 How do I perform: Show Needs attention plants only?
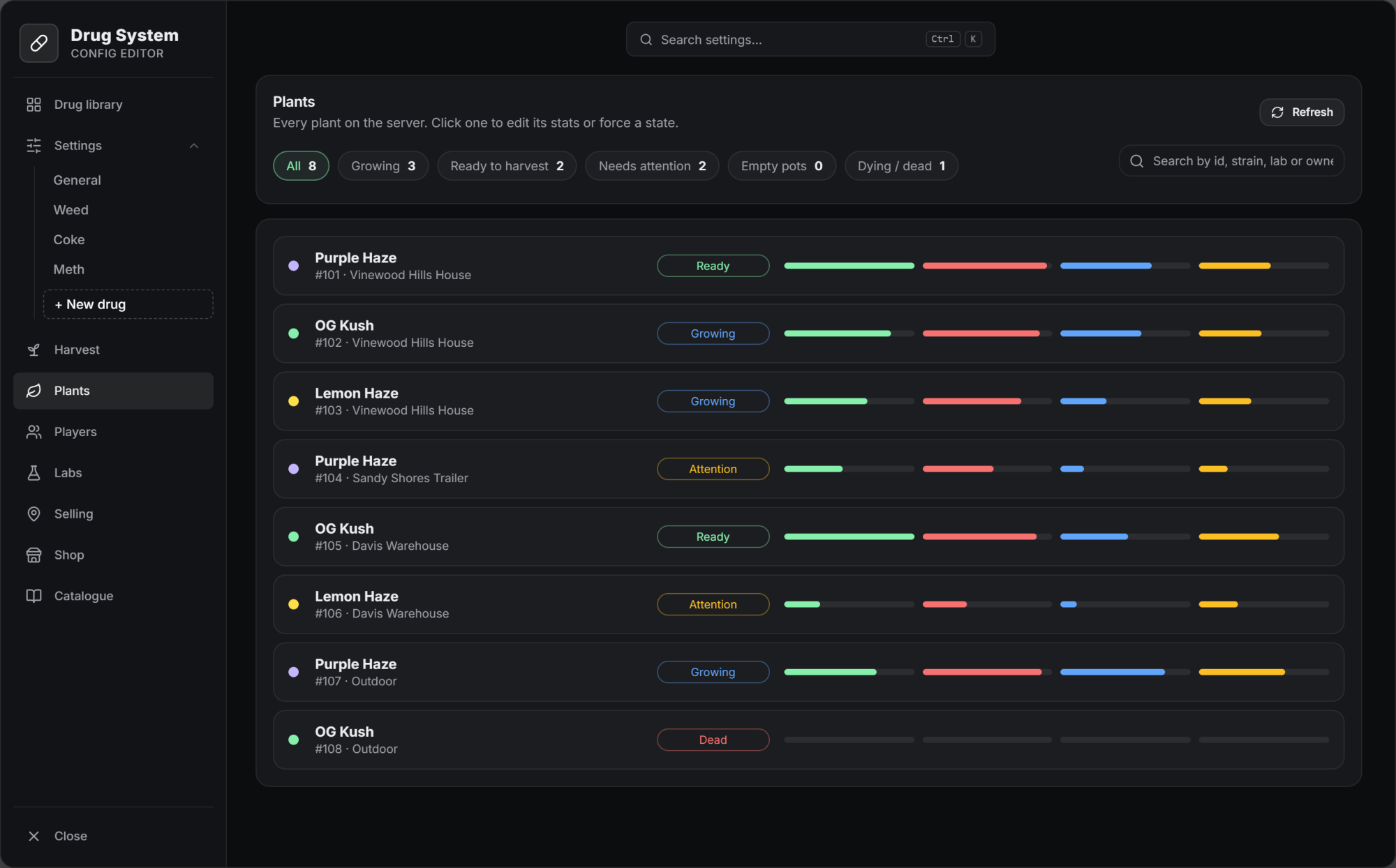[652, 166]
